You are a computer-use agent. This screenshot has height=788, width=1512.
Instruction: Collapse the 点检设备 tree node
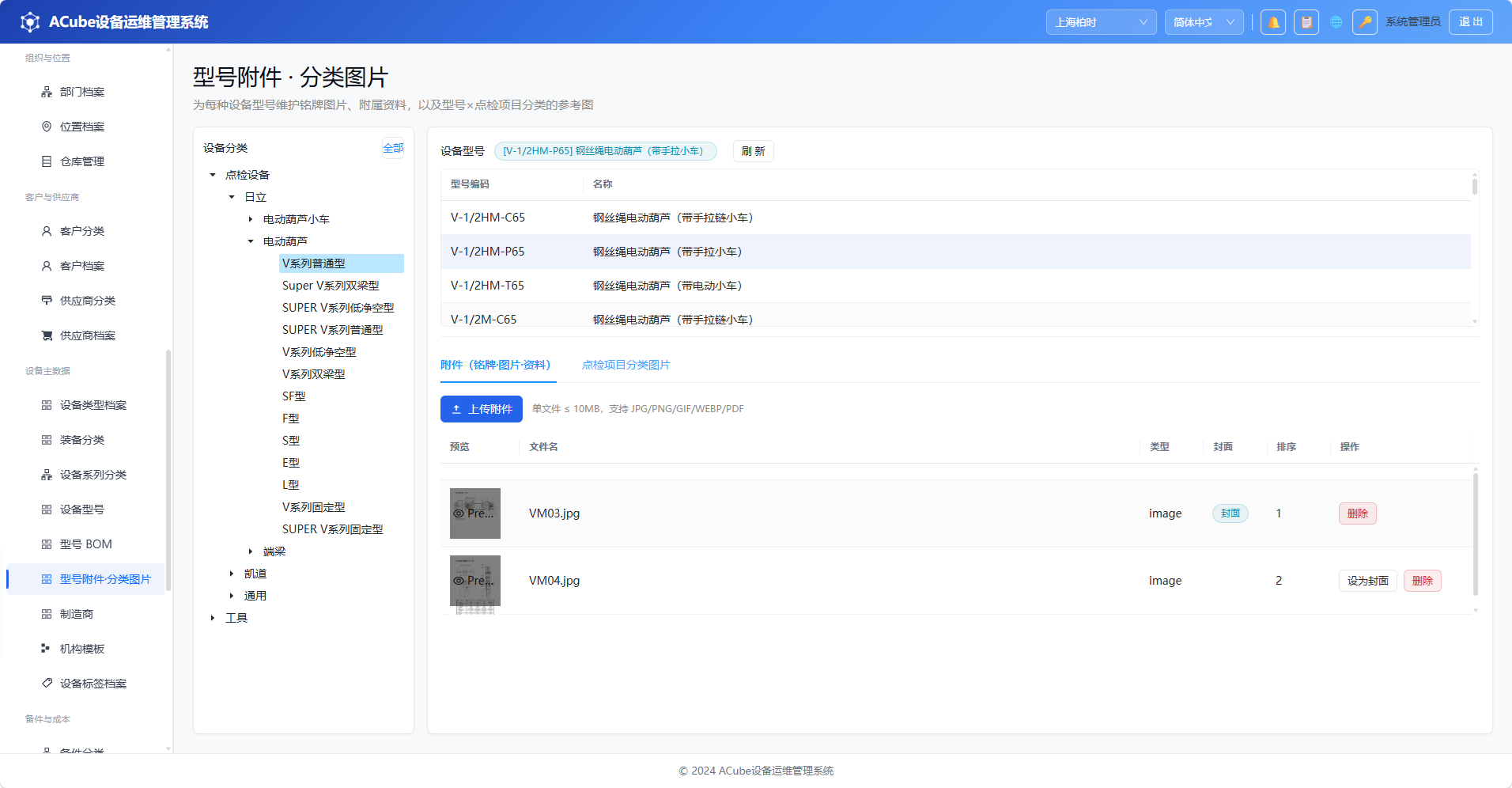tap(213, 175)
